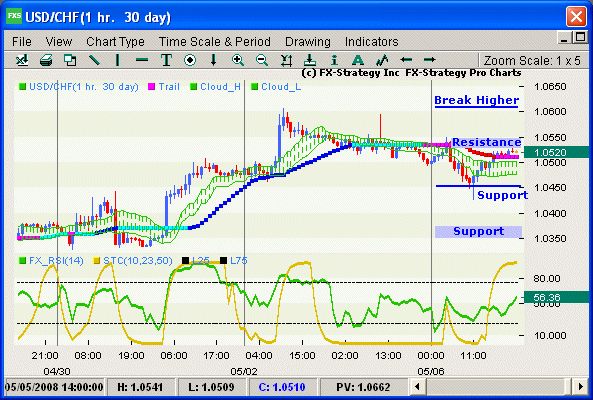Click the bold 'A' annotation icon

pos(358,60)
